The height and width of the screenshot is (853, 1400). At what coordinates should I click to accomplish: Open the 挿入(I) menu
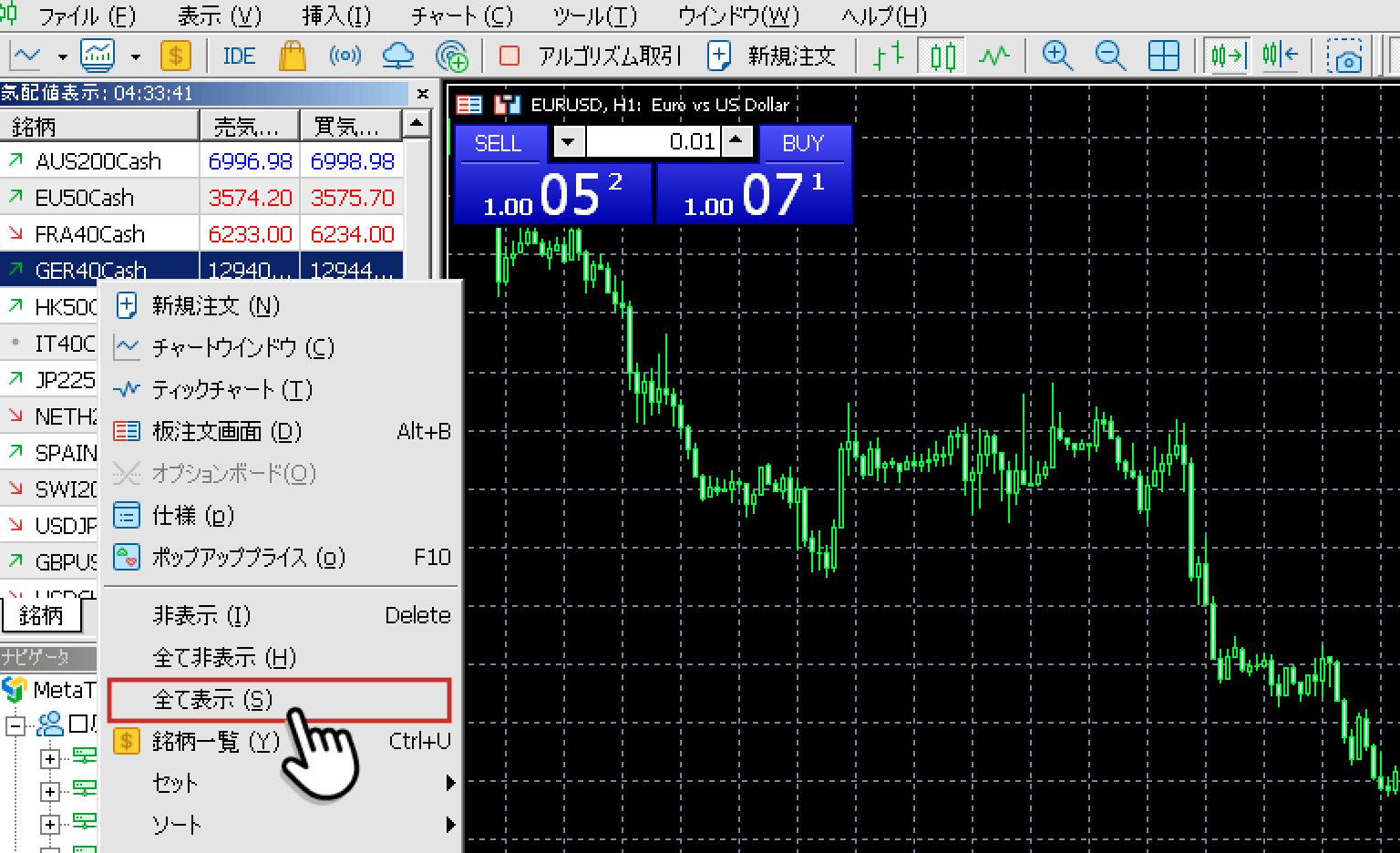click(x=336, y=15)
